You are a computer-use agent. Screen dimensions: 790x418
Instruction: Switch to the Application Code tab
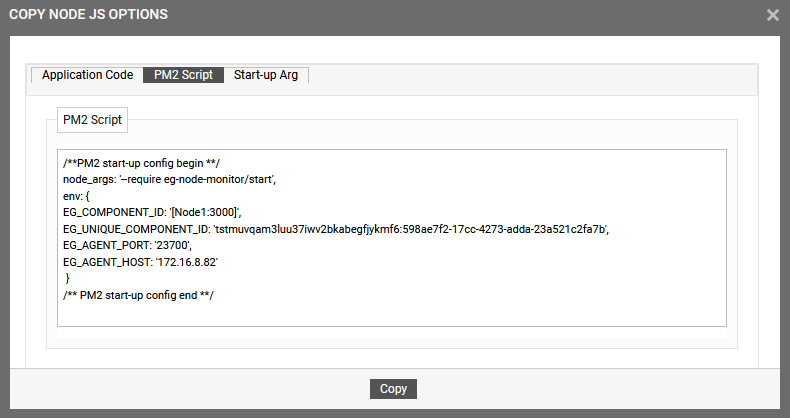(87, 75)
